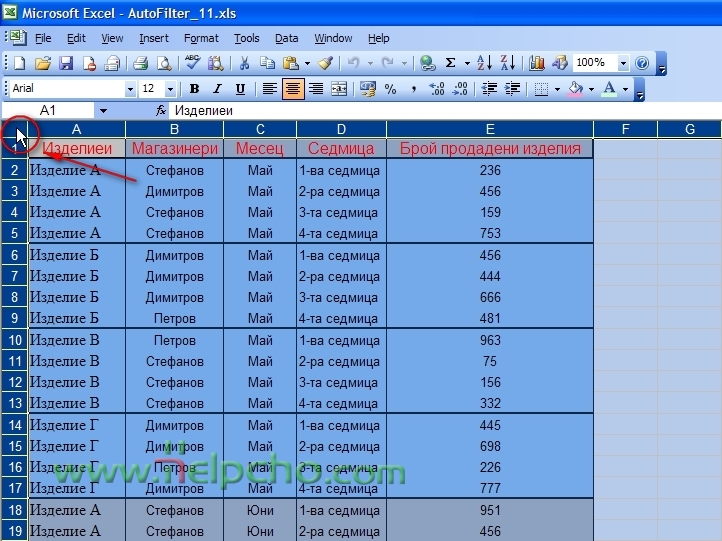
Task: Select row 10 header
Action: tap(15, 340)
